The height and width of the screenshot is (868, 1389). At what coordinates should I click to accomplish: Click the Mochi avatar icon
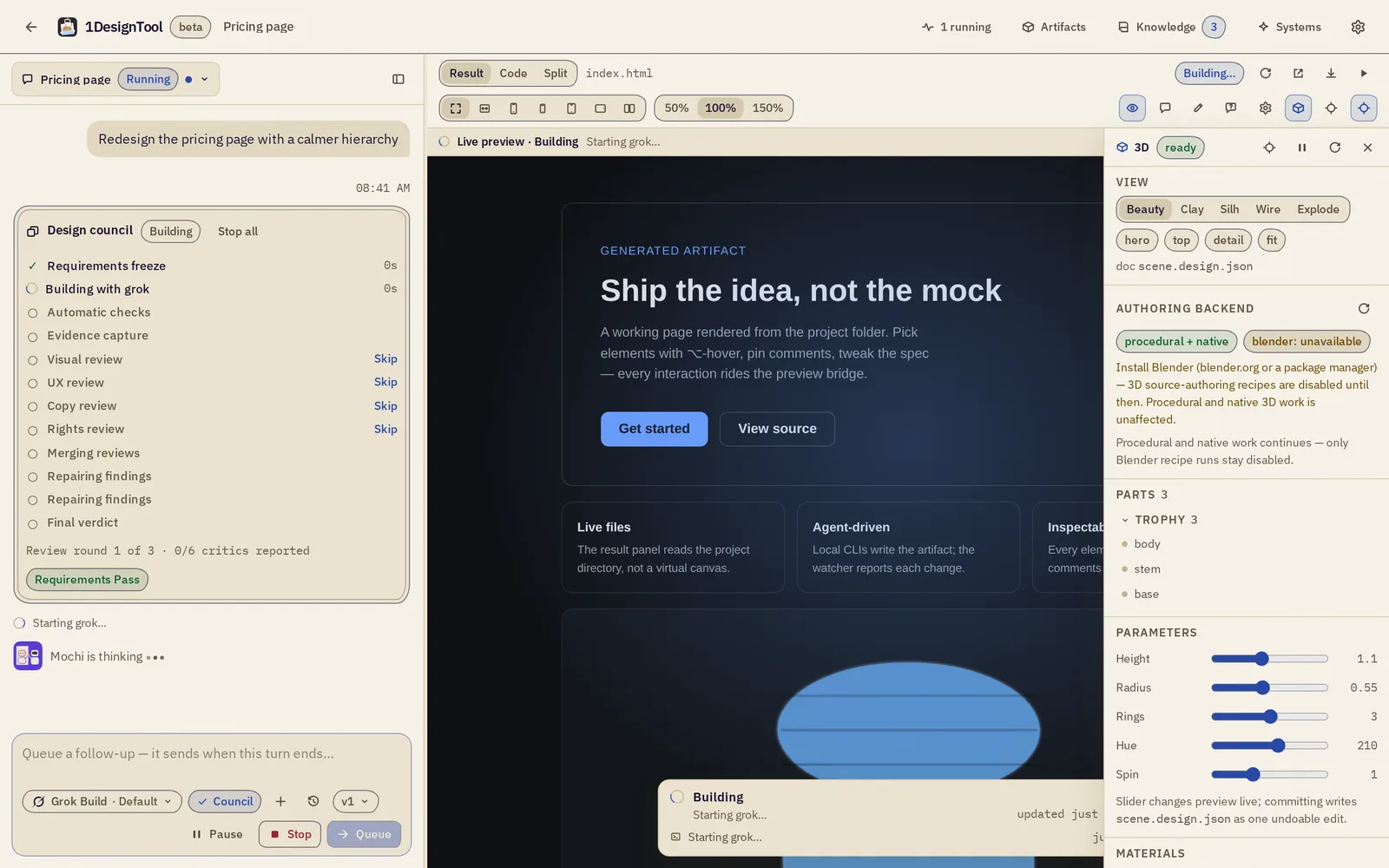point(28,655)
